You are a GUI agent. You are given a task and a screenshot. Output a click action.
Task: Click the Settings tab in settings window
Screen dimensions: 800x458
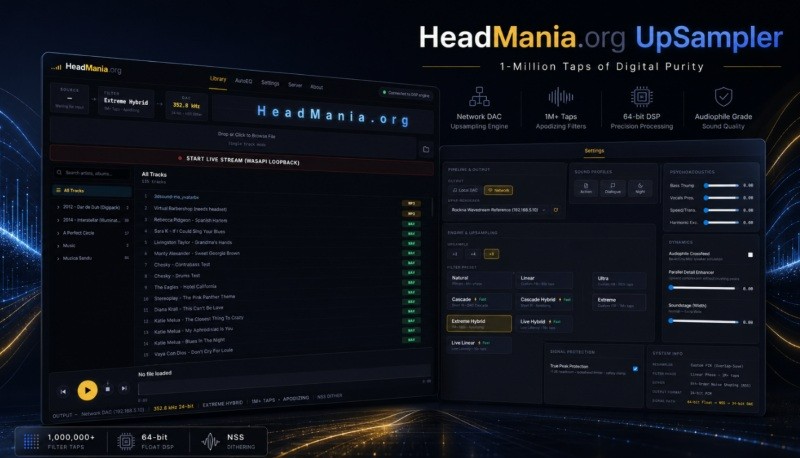[594, 150]
